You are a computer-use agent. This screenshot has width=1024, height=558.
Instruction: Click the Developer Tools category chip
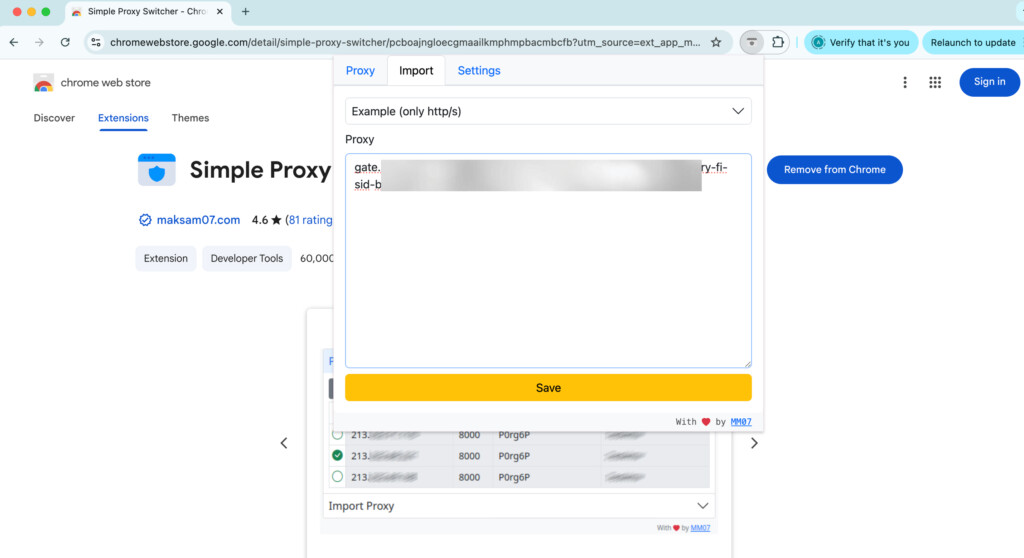tap(247, 259)
